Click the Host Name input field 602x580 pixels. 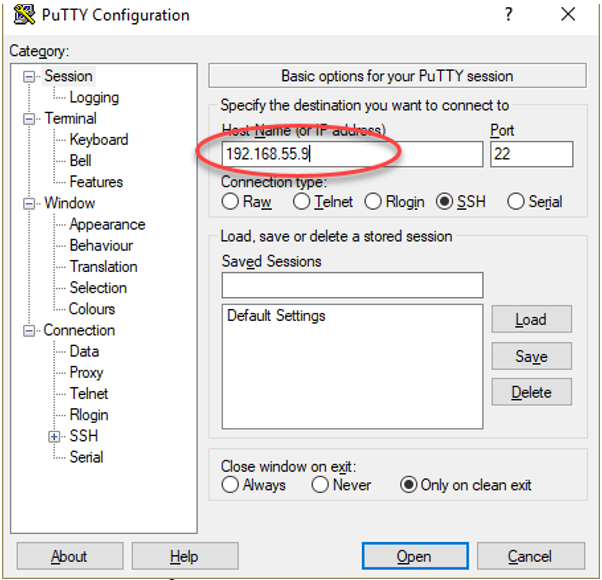pyautogui.click(x=350, y=154)
